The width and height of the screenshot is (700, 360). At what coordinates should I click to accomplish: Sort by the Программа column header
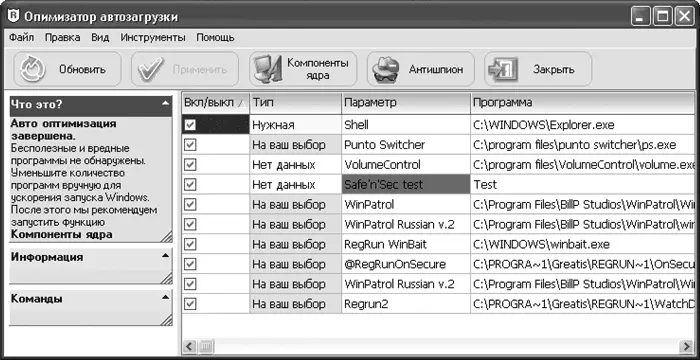pyautogui.click(x=583, y=102)
